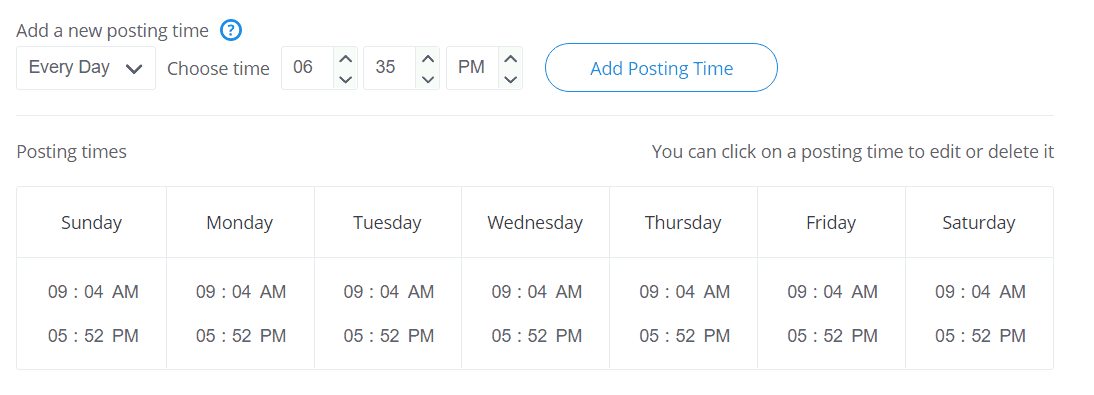Image resolution: width=1094 pixels, height=395 pixels.
Task: Toggle AM/PM using the down arrow
Action: pos(511,79)
